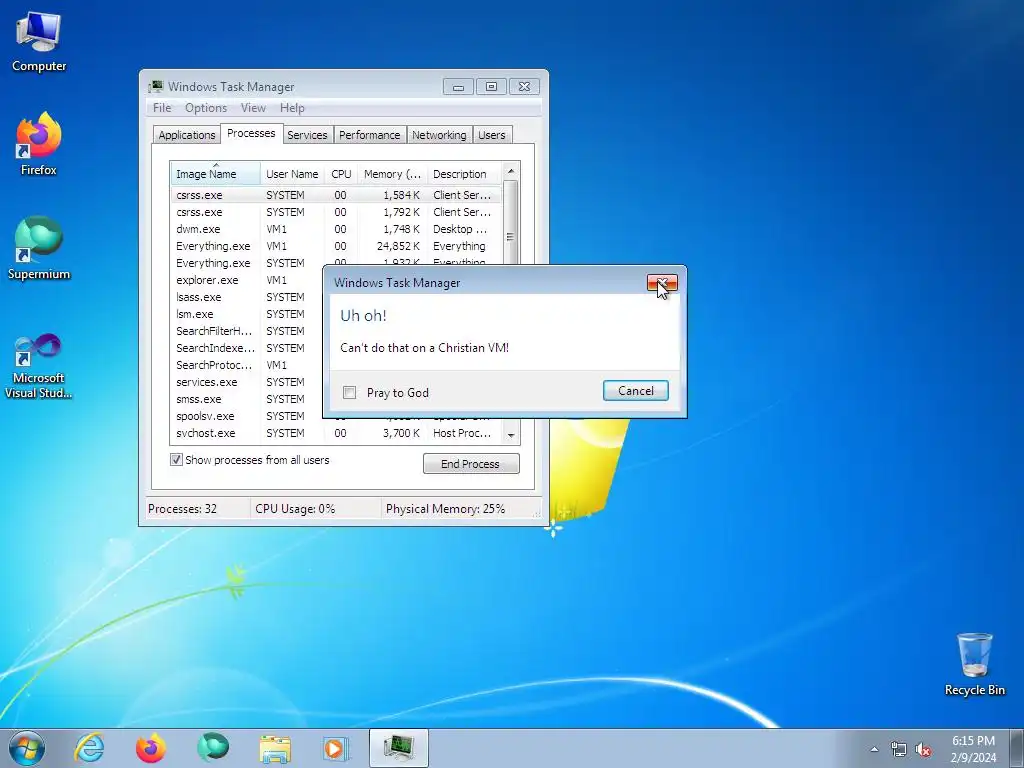Show hidden system tray icons

pyautogui.click(x=874, y=749)
